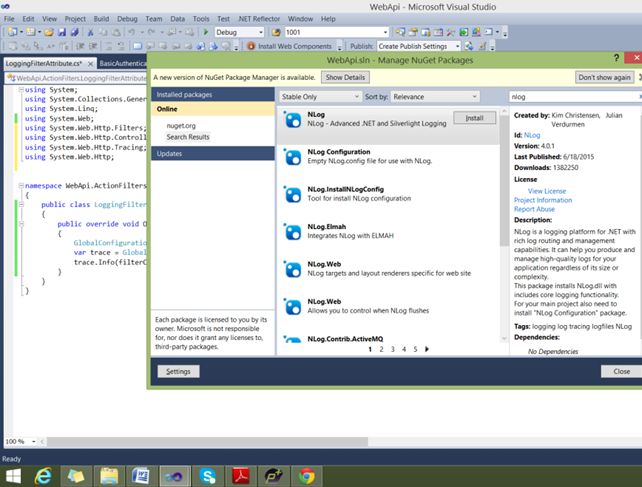Screen dimensions: 642x487
Task: Click the Toolbox wrench toolbar icon
Action: tap(451, 32)
